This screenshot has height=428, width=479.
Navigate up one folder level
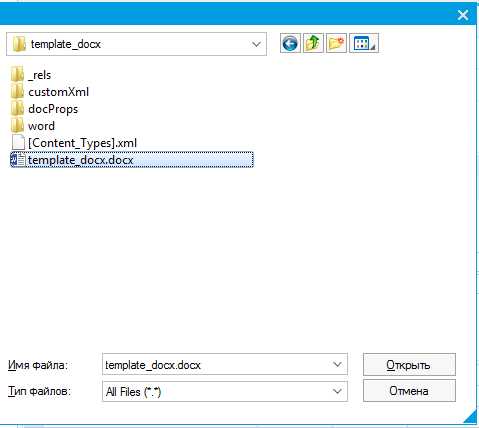point(313,44)
